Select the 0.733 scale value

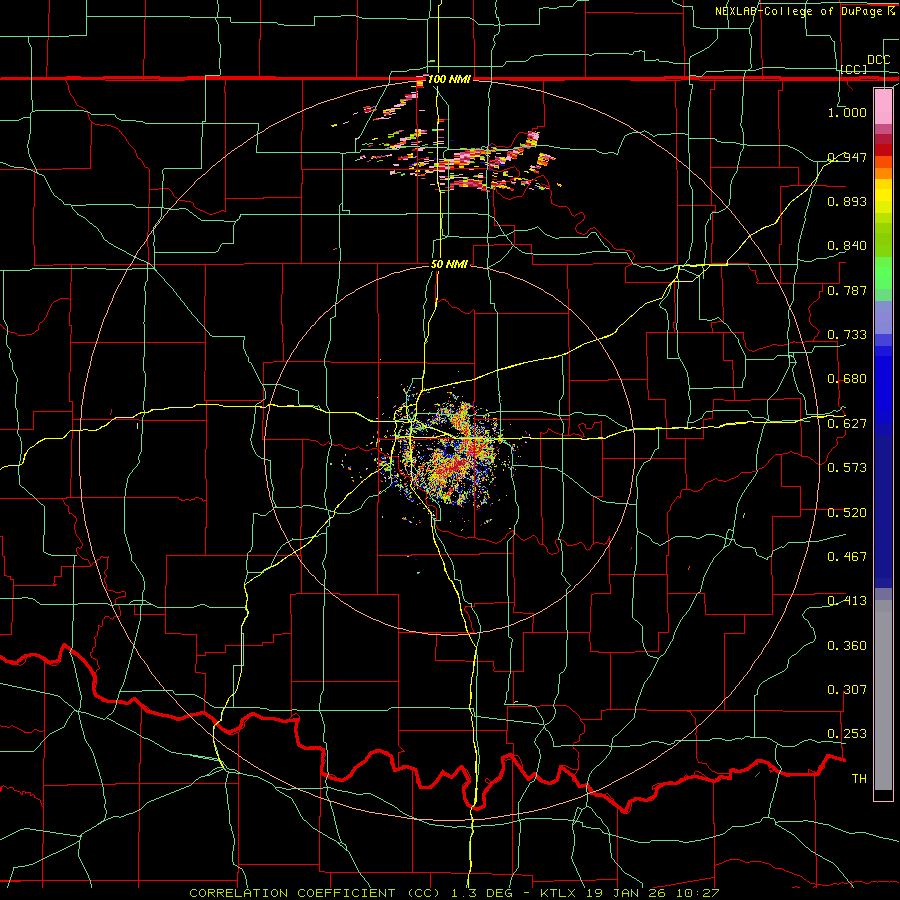[847, 335]
